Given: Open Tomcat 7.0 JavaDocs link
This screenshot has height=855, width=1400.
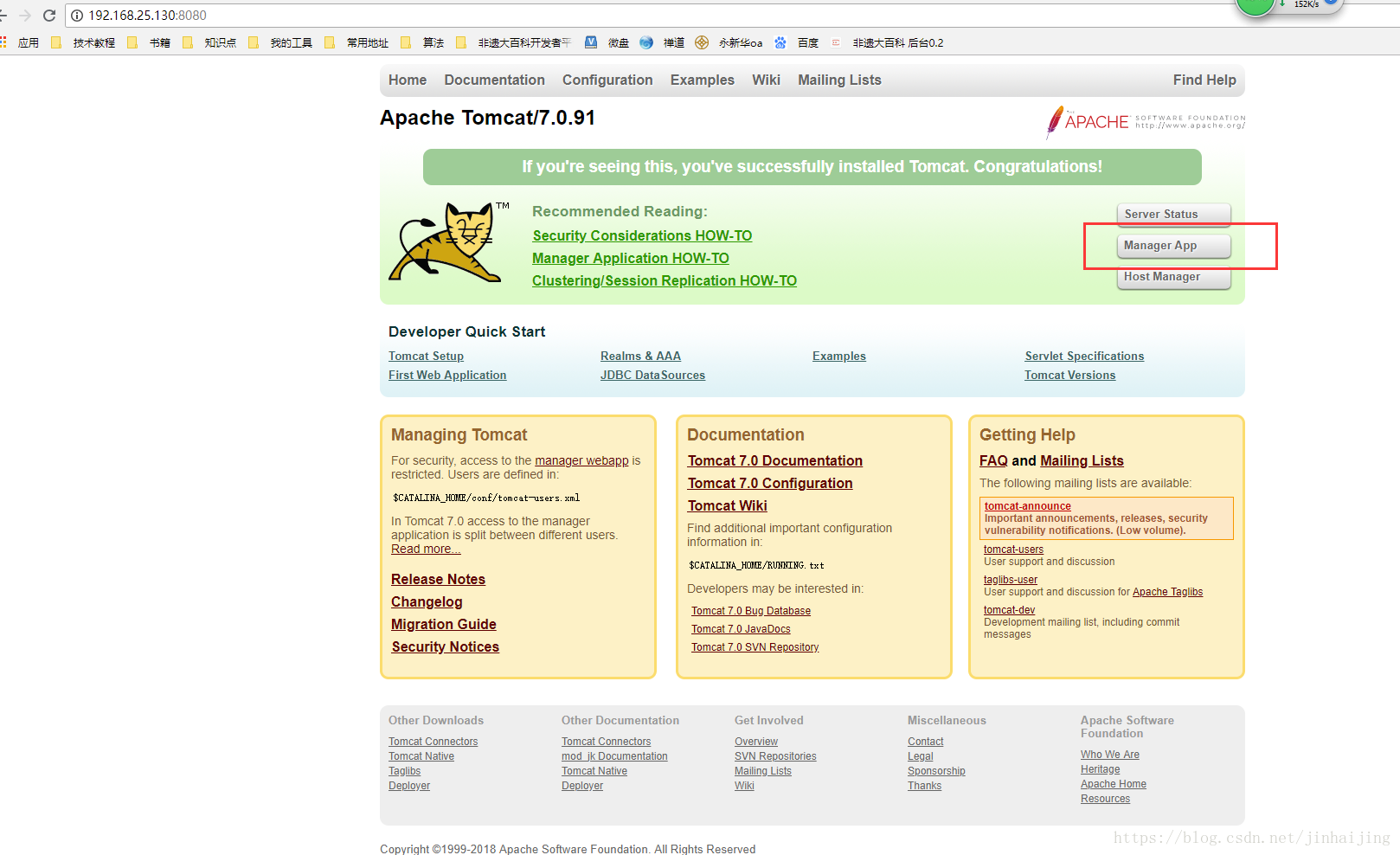Looking at the screenshot, I should pyautogui.click(x=741, y=629).
